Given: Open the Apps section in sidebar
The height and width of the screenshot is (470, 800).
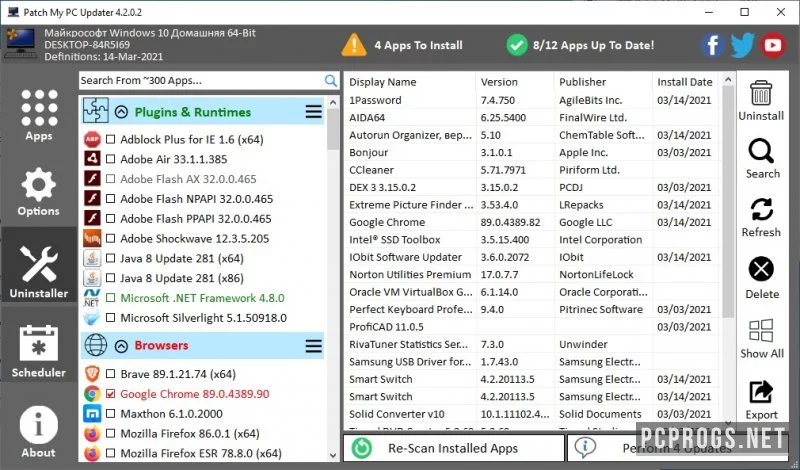Looking at the screenshot, I should 39,115.
